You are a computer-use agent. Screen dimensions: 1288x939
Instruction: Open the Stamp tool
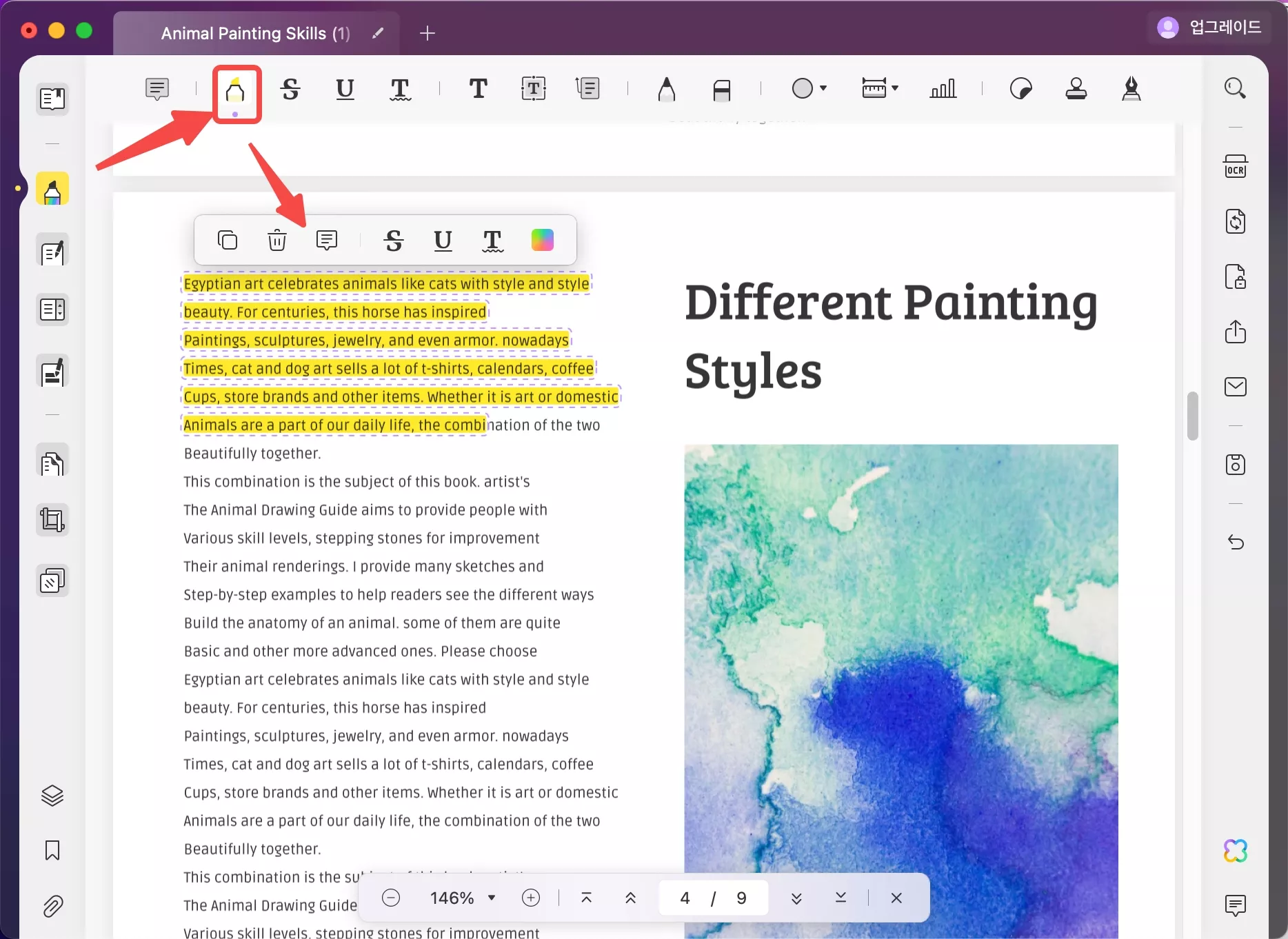[x=1076, y=89]
